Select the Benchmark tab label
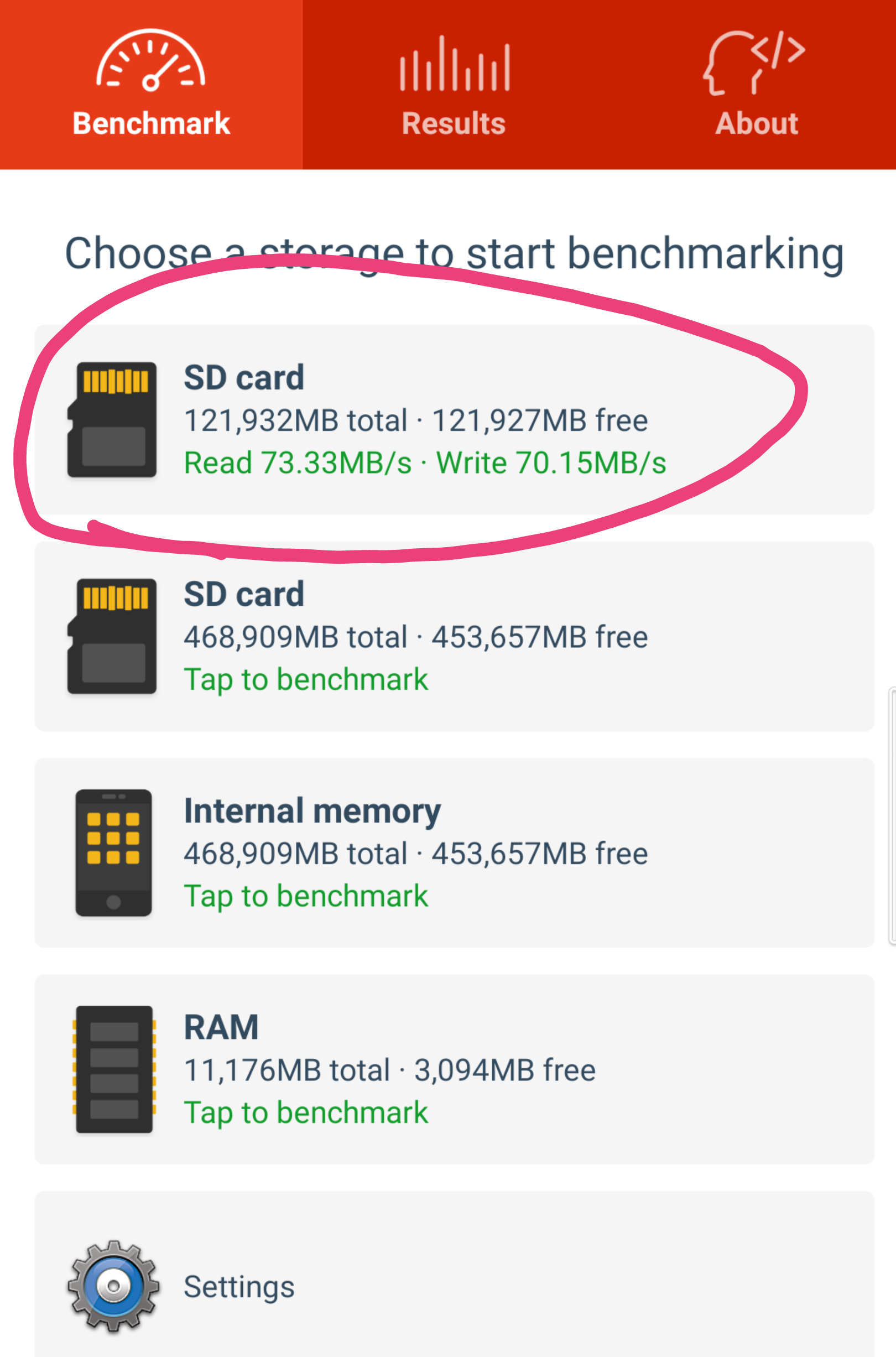Image resolution: width=896 pixels, height=1357 pixels. coord(151,123)
